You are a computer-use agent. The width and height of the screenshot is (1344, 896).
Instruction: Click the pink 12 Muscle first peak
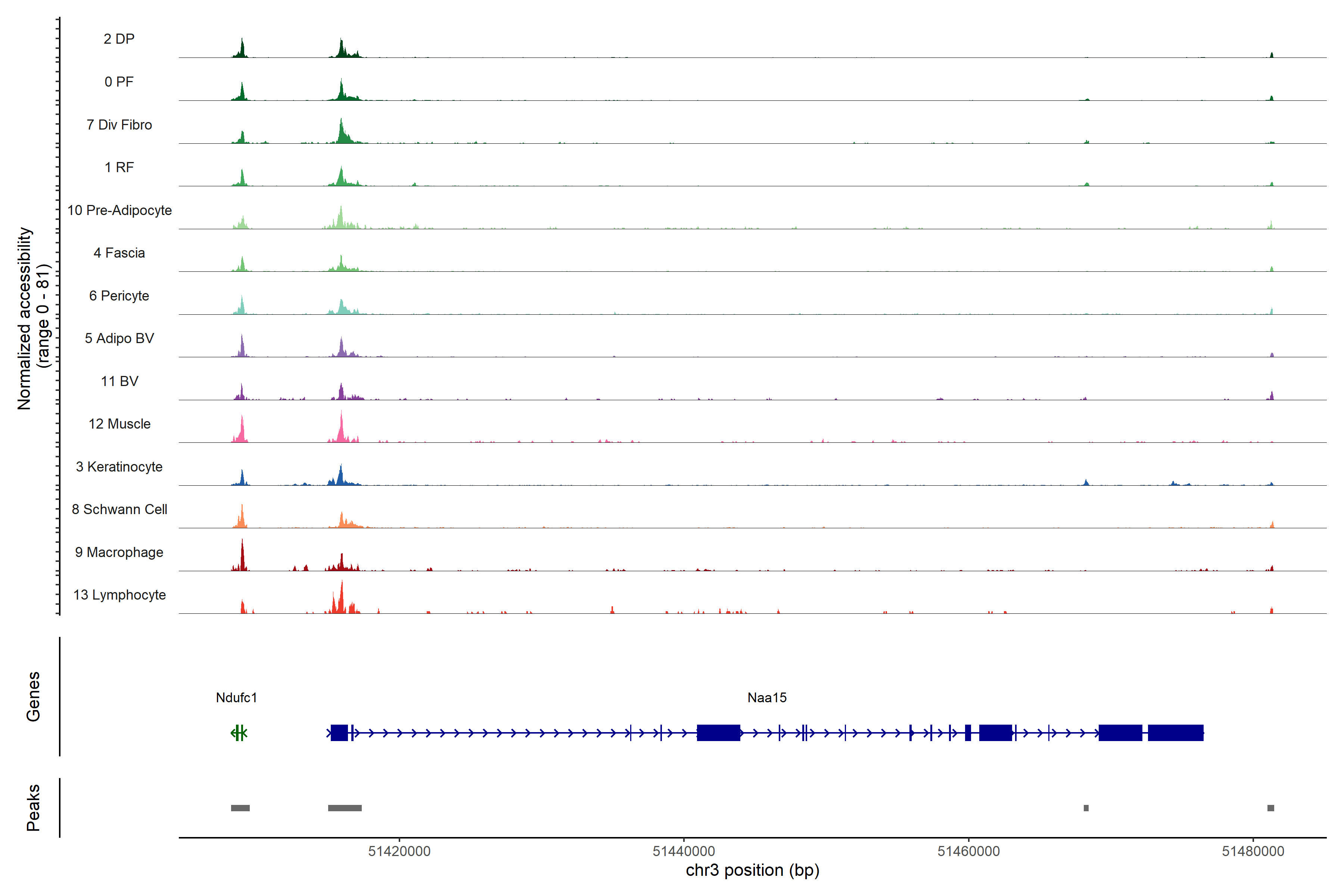coord(242,432)
